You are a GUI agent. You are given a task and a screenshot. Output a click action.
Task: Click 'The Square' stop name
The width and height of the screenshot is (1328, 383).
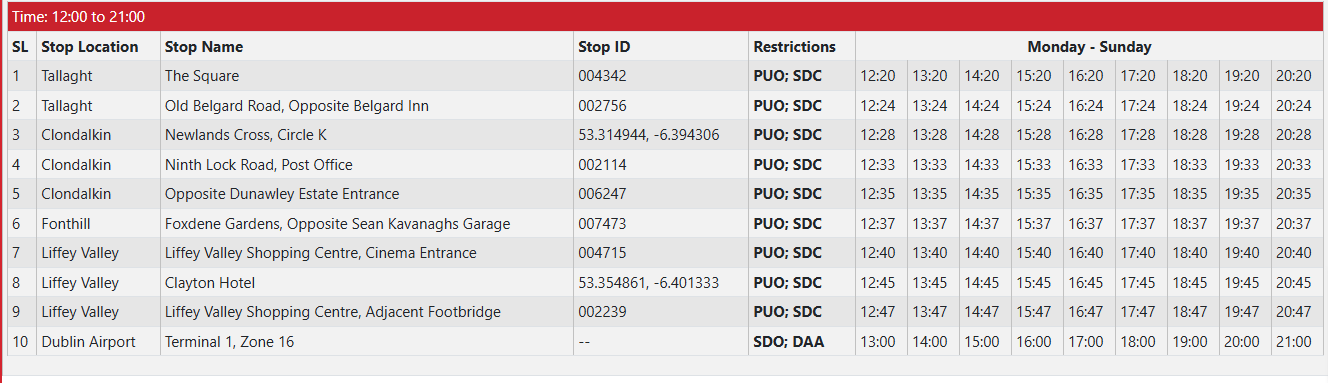tap(202, 76)
